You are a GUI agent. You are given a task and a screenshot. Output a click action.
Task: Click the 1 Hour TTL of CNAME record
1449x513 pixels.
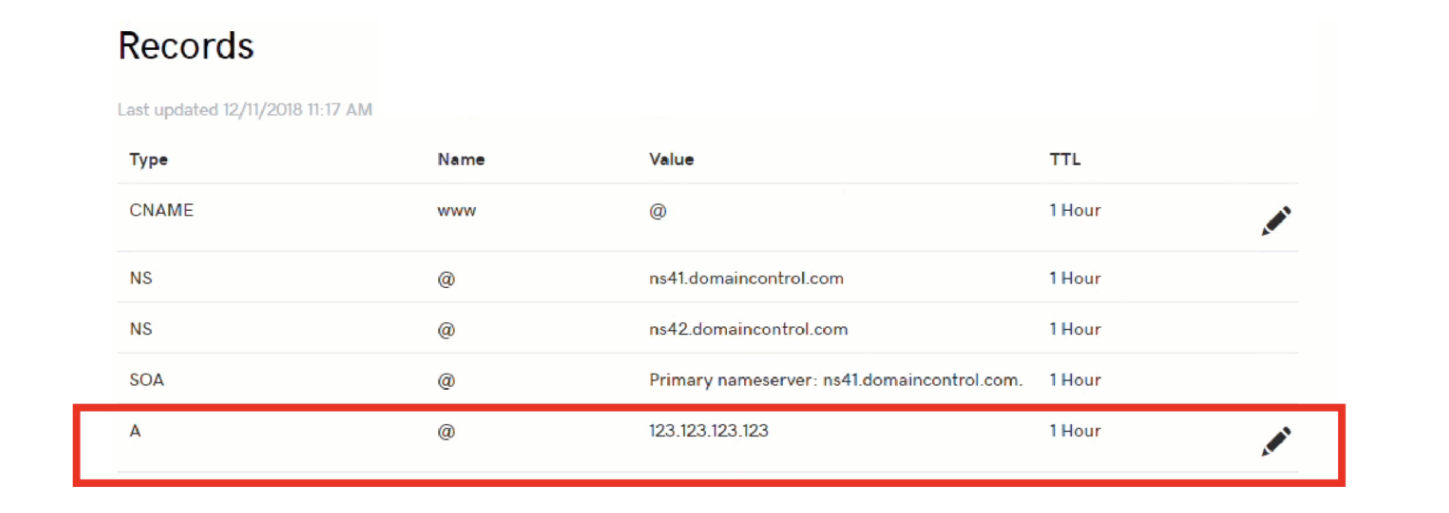click(1074, 211)
